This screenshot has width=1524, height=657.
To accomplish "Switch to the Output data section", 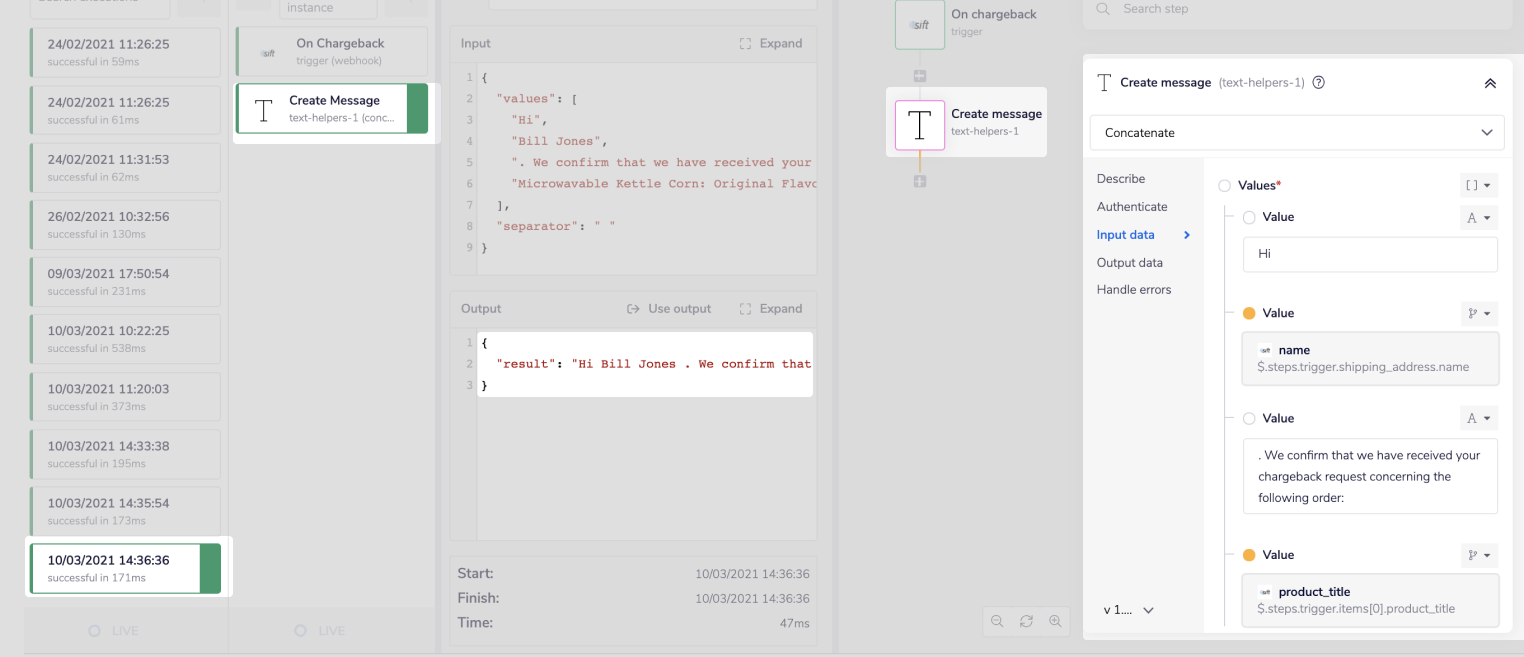I will pos(1129,263).
